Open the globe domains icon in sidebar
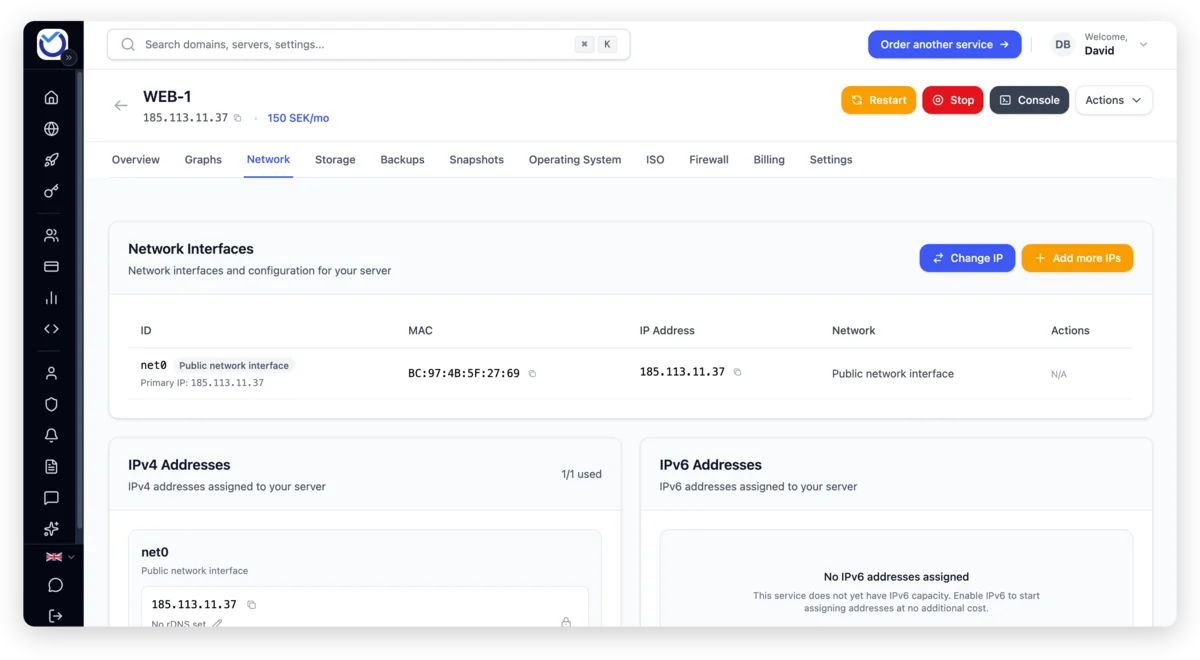Image resolution: width=1200 pixels, height=660 pixels. (x=51, y=129)
